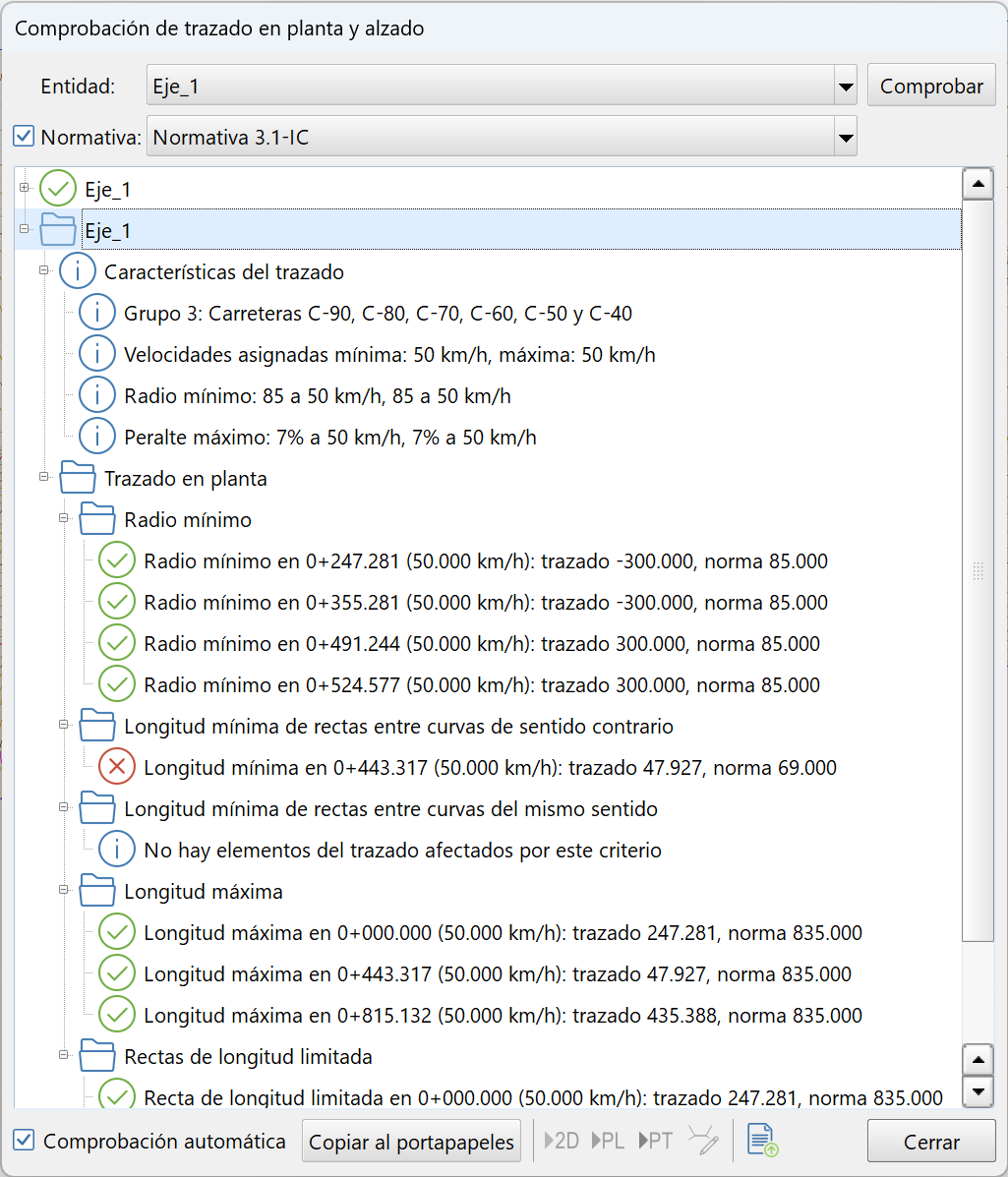Open the Normativa 3.1-IC dropdown
1008x1177 pixels.
tap(845, 138)
